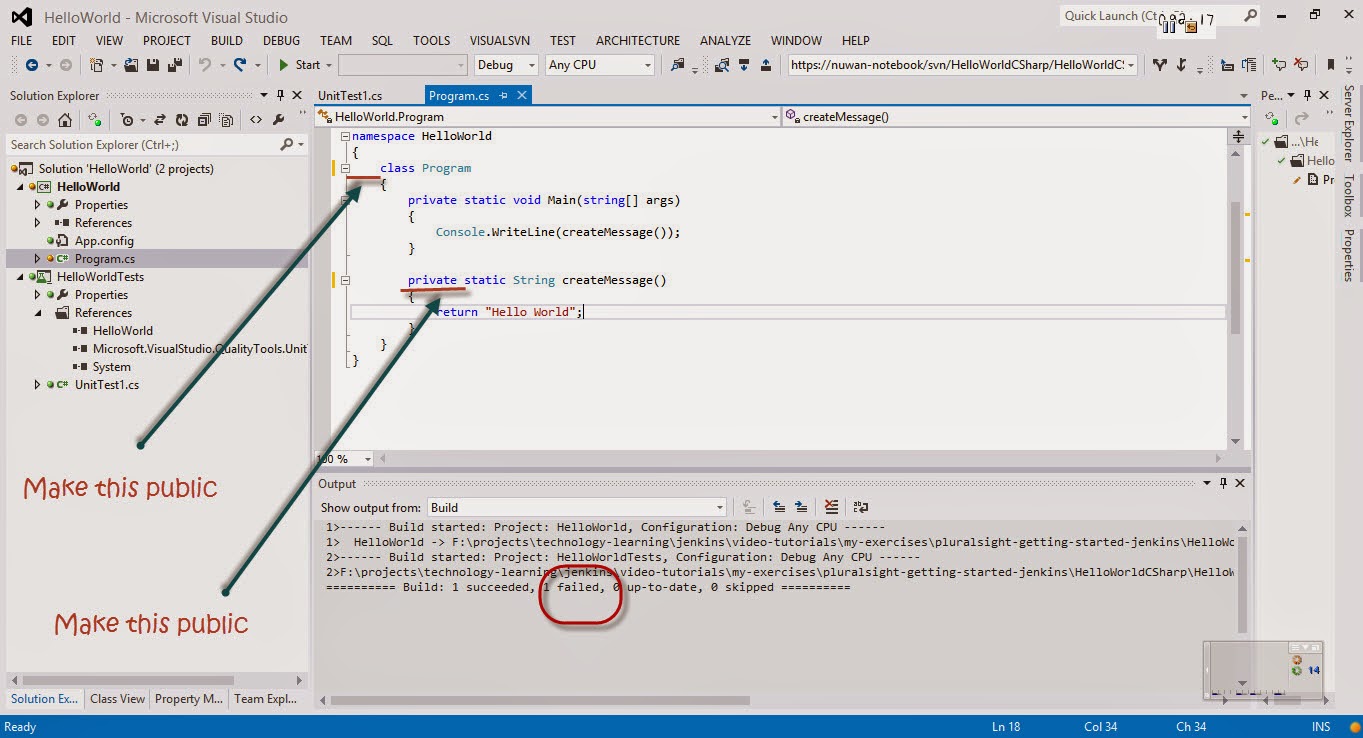Click the Navigate Backward toolbar arrow
This screenshot has height=738, width=1363.
[x=32, y=65]
